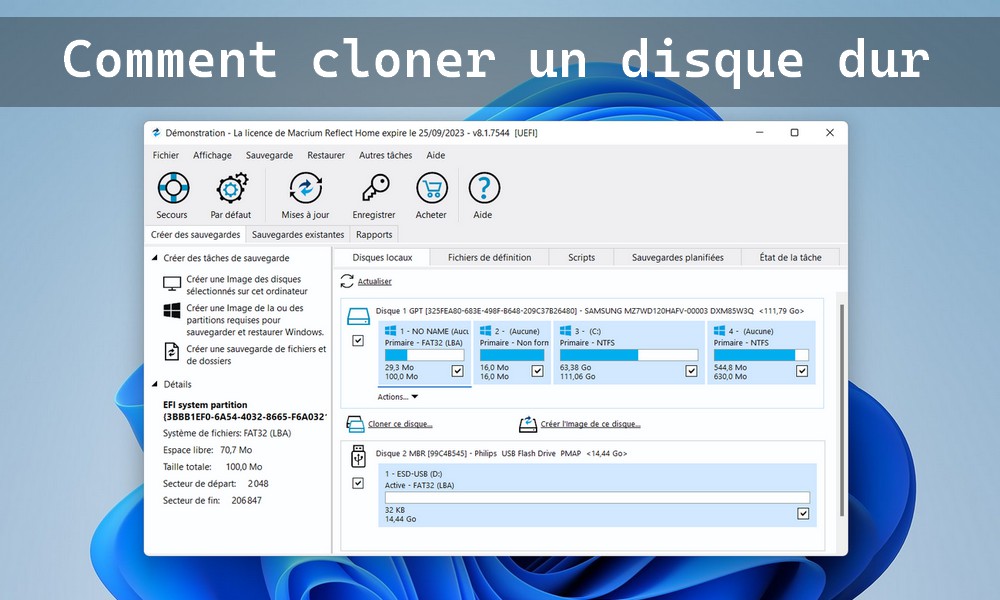1000x600 pixels.
Task: Click the partition 3 (C:) usage bar
Action: click(629, 355)
